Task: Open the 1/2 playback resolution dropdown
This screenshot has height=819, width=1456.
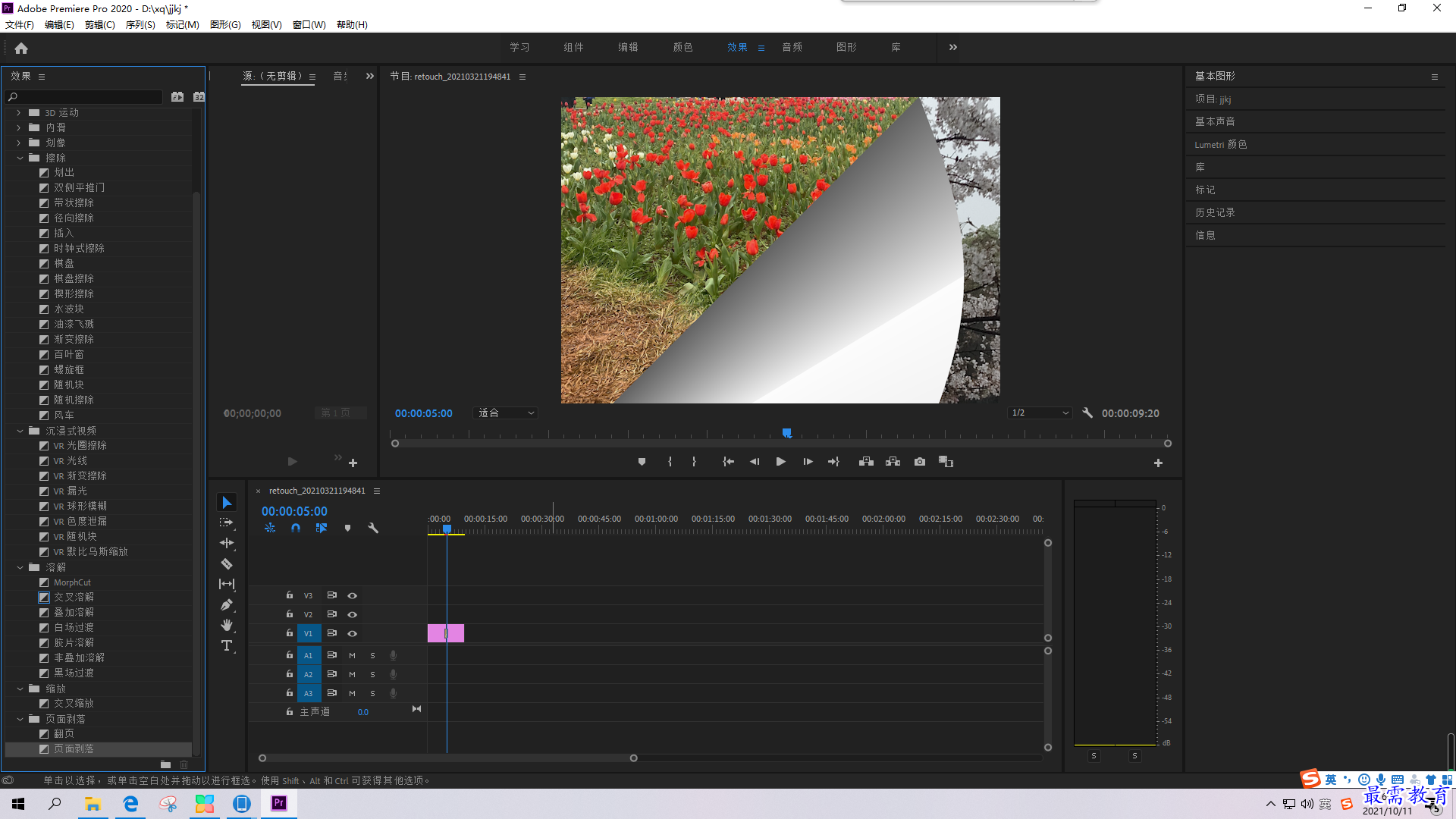Action: tap(1040, 413)
